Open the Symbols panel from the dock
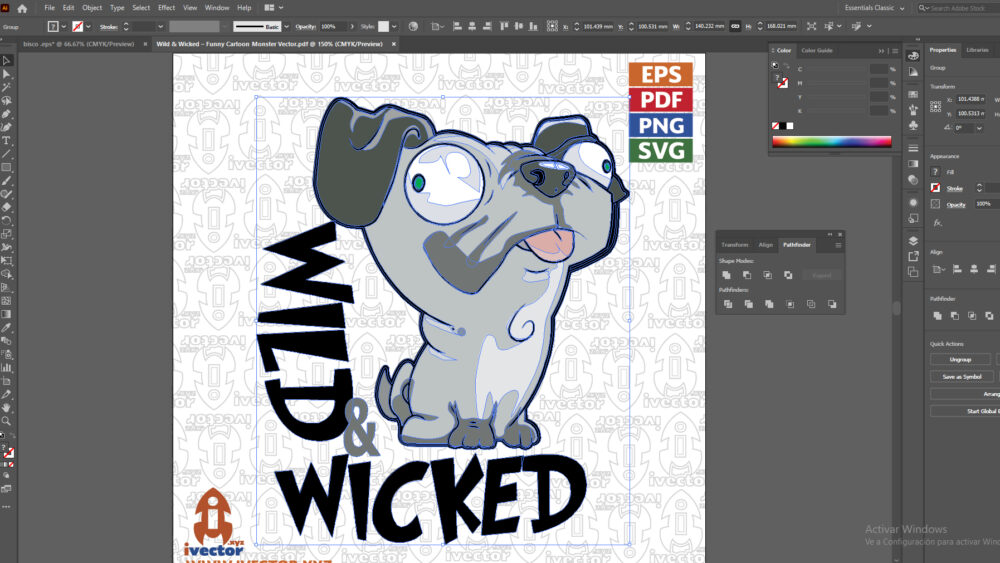Screen dimensions: 1000x563 pyautogui.click(x=913, y=126)
